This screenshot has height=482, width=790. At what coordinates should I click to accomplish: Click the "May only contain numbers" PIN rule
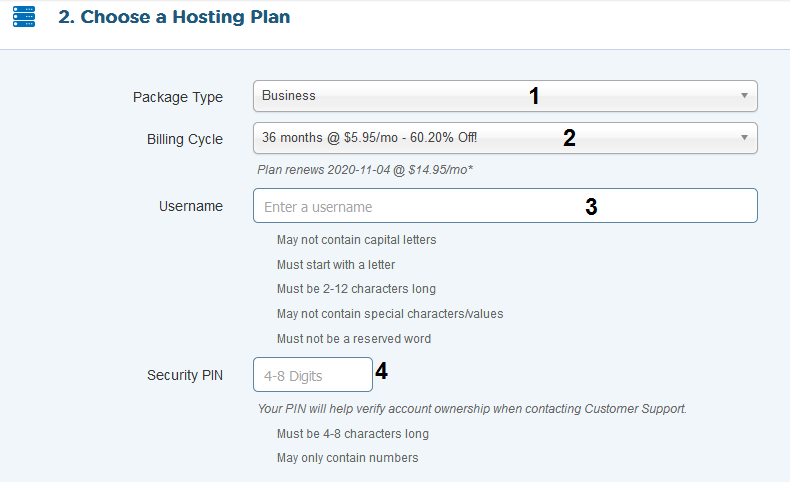tap(347, 458)
